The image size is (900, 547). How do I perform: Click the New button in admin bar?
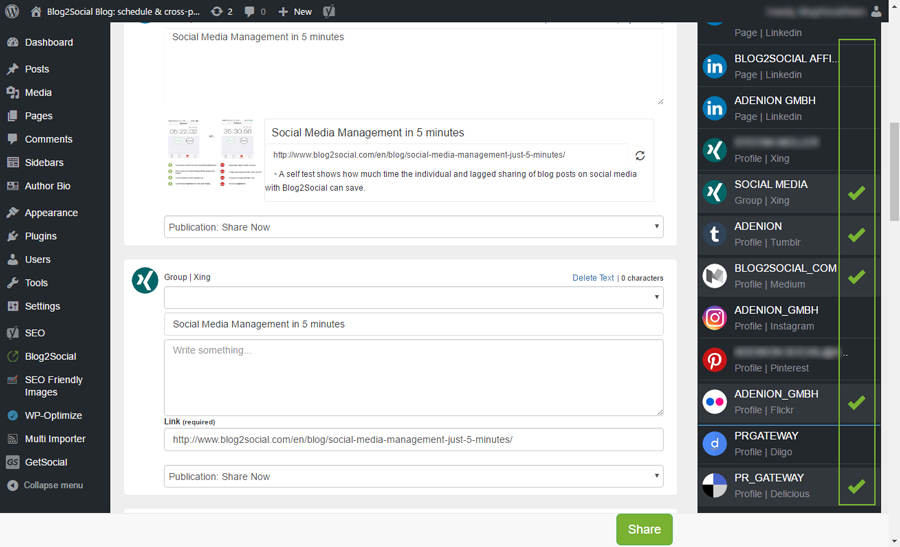[295, 11]
